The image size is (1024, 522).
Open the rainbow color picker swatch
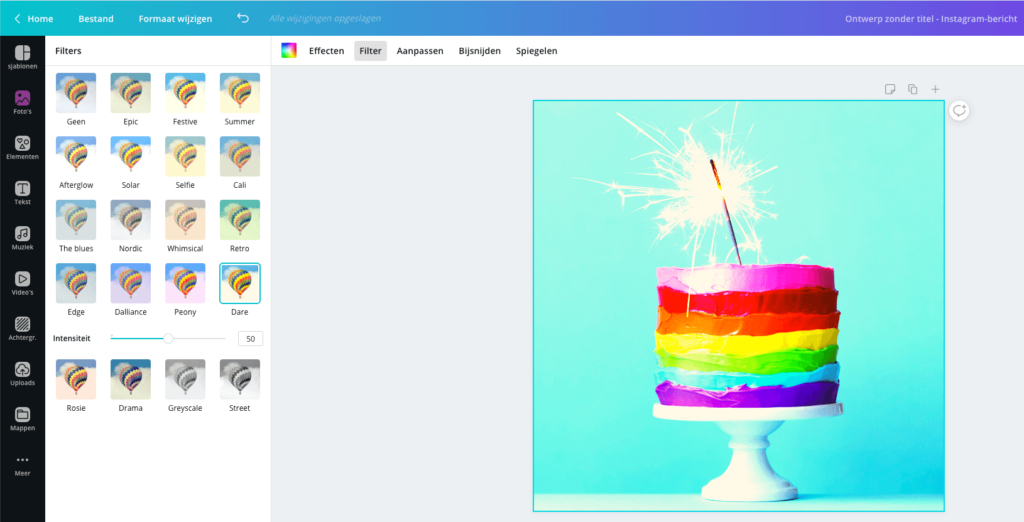[x=289, y=51]
